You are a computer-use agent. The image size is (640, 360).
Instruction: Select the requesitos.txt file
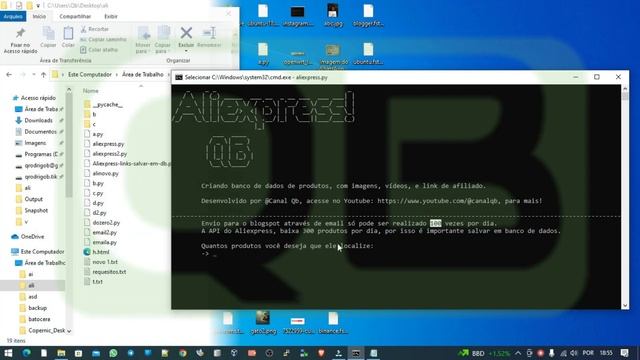(109, 272)
